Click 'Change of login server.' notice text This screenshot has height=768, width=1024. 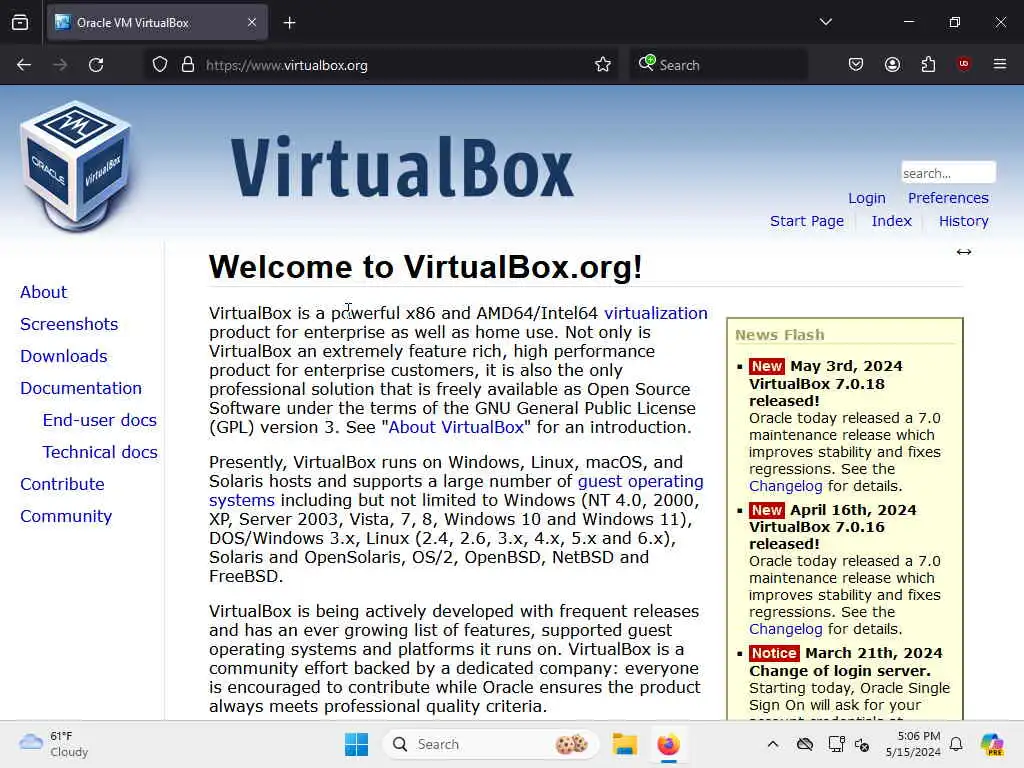[840, 671]
